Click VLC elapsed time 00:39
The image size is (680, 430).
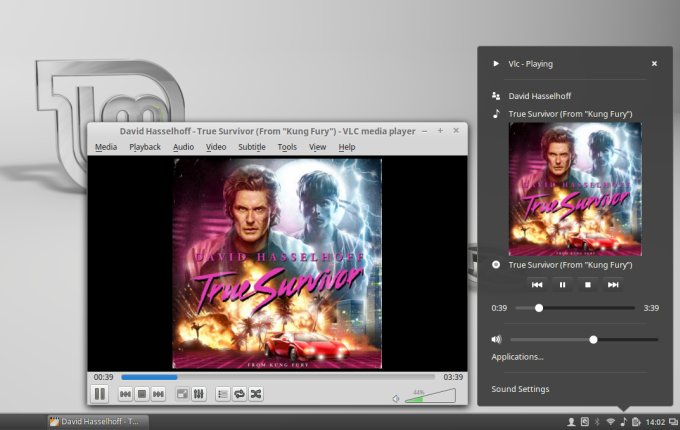(x=103, y=377)
